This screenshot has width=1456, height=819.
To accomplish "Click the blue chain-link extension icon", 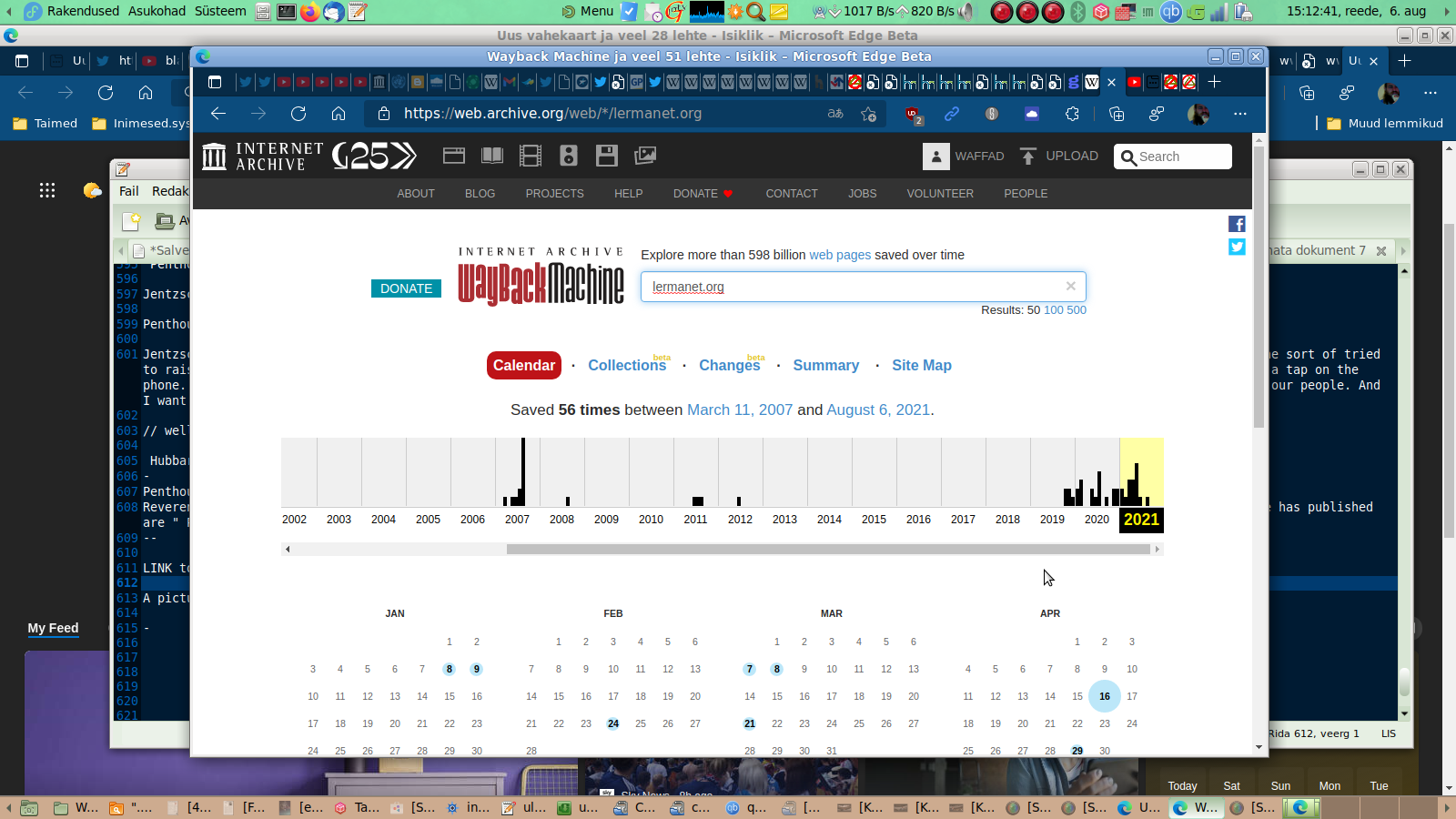I will point(952,114).
